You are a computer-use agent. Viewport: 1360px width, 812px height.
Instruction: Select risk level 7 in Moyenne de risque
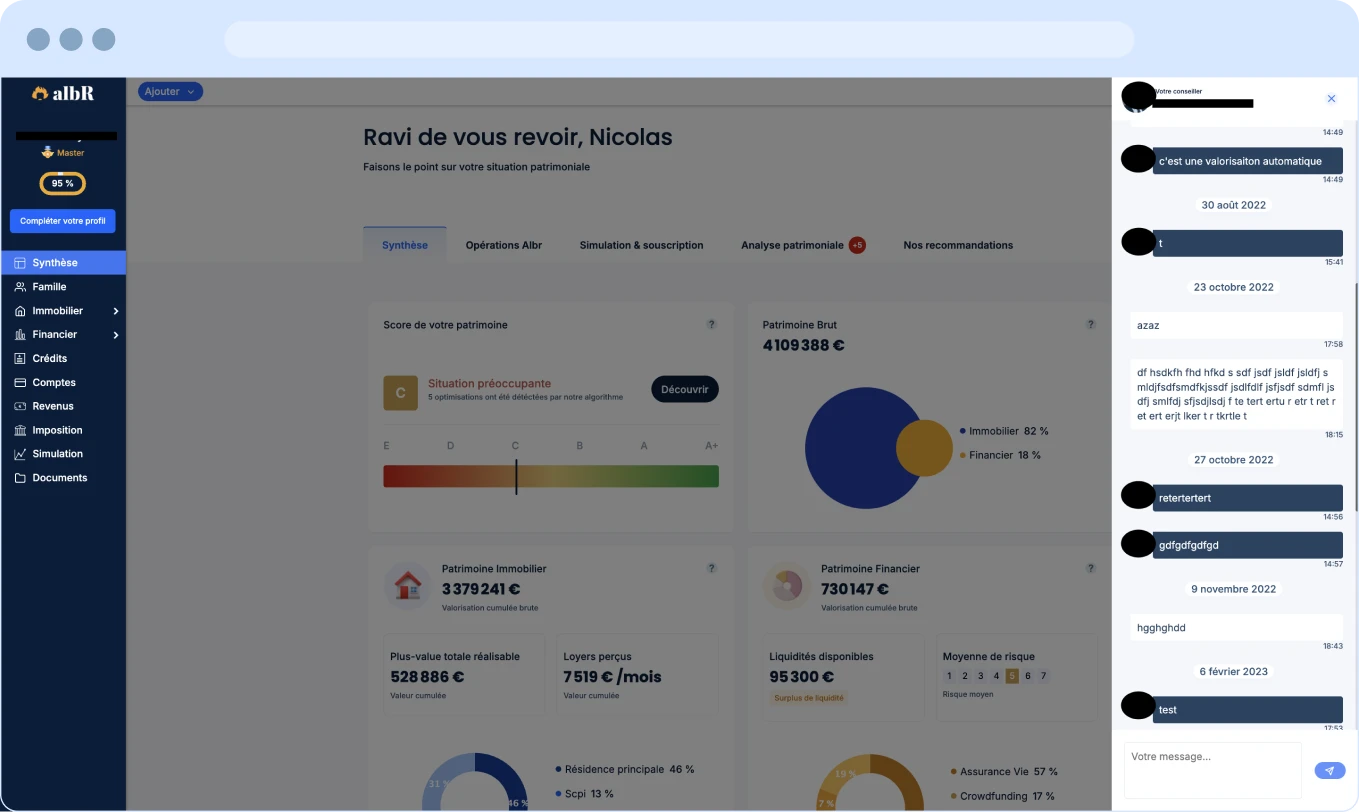click(x=1043, y=676)
